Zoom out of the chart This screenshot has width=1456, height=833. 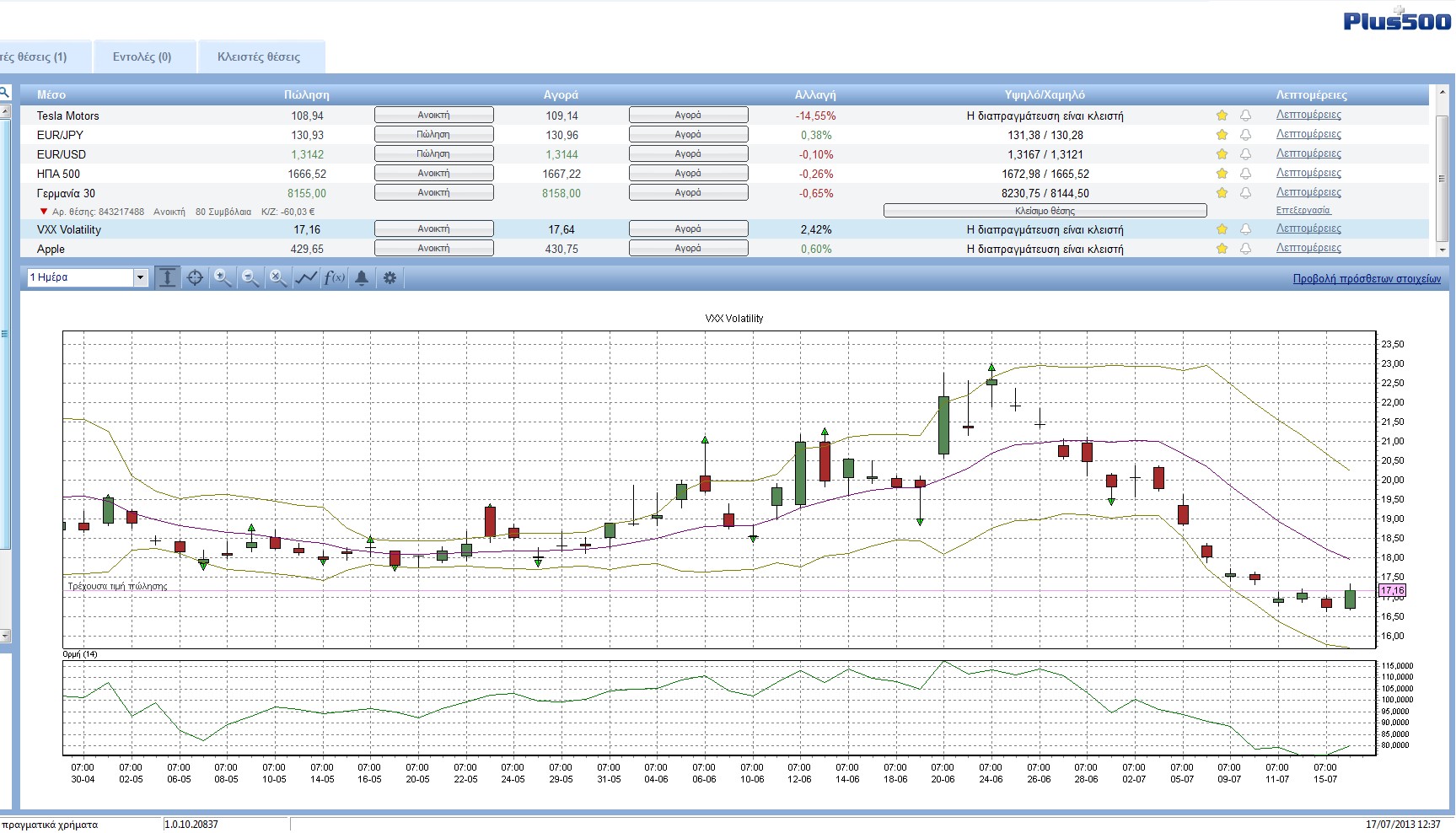pyautogui.click(x=250, y=277)
